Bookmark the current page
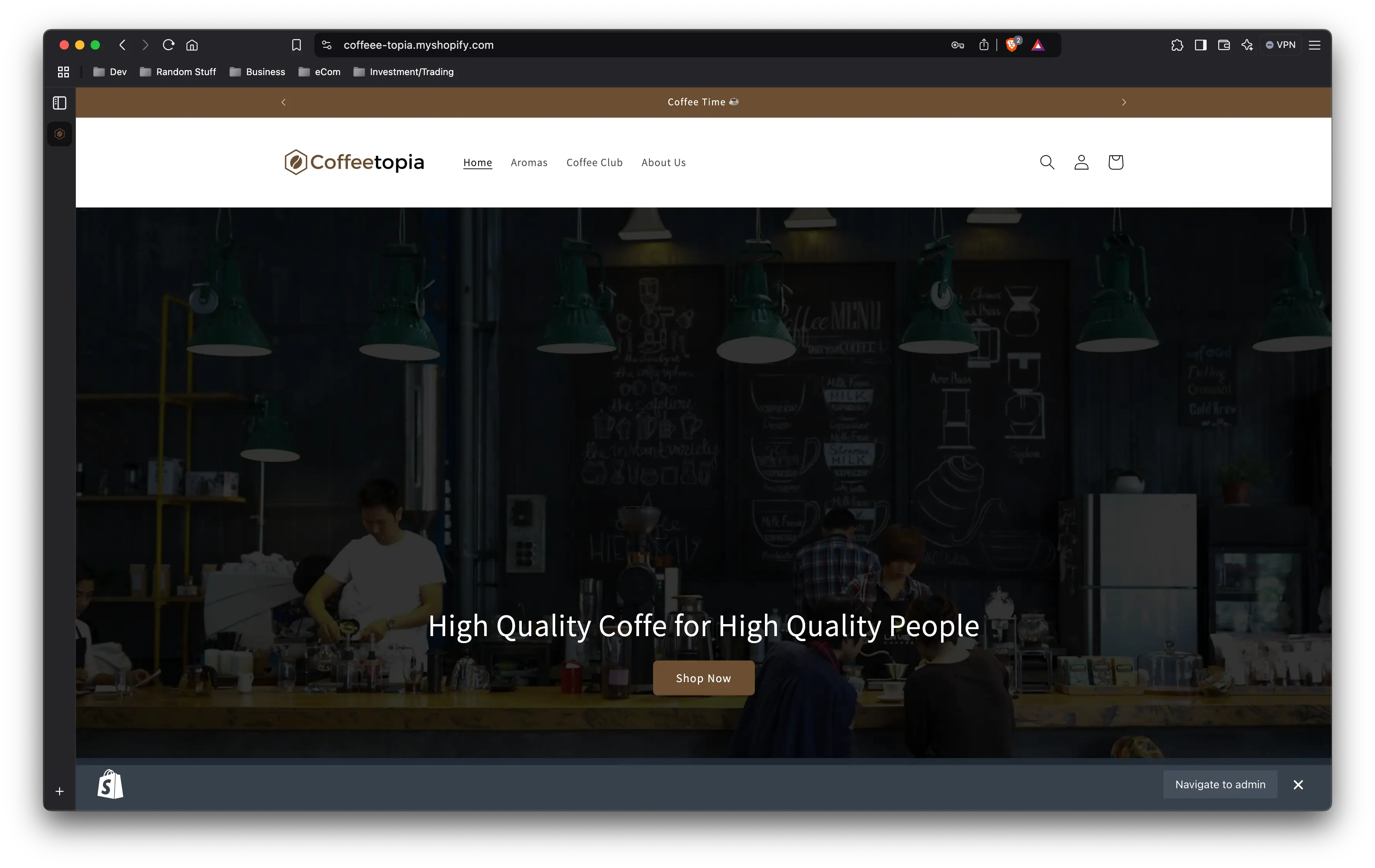This screenshot has height=868, width=1375. click(297, 45)
